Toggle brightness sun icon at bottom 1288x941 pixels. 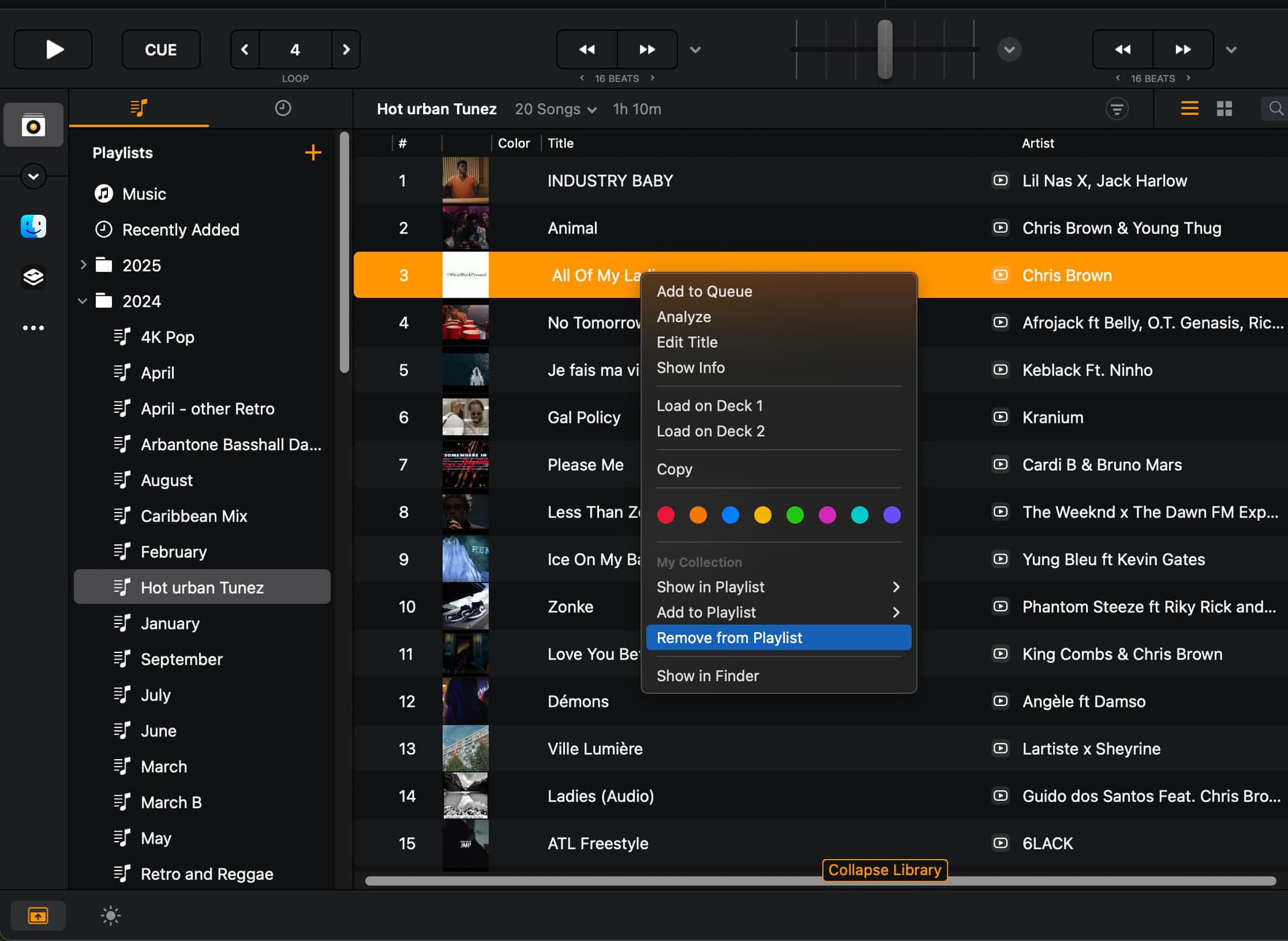pos(111,915)
